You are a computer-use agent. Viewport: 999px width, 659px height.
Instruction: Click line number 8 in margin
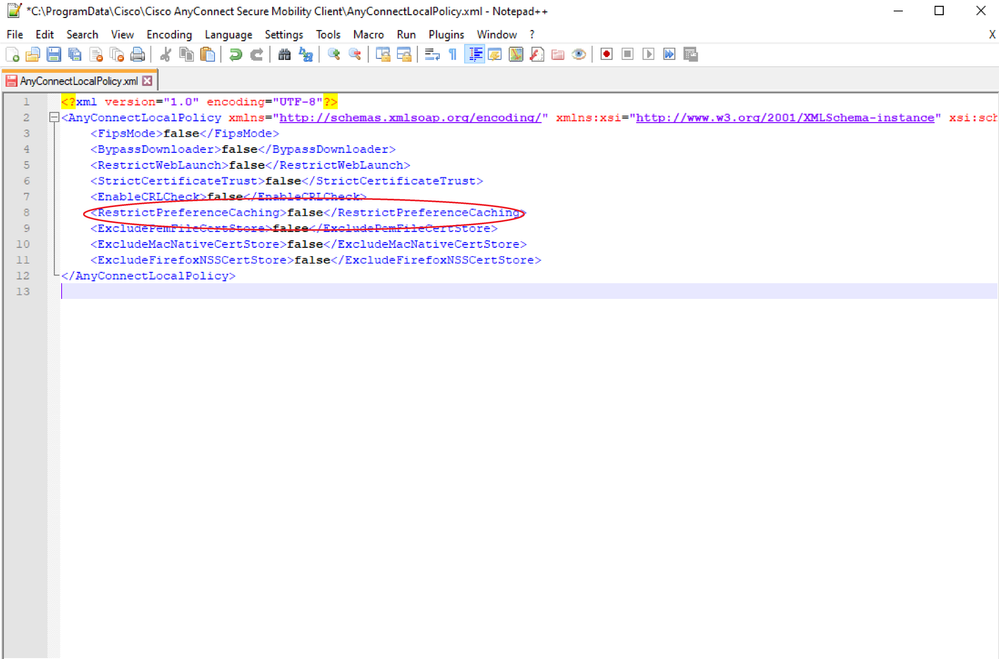(26, 212)
